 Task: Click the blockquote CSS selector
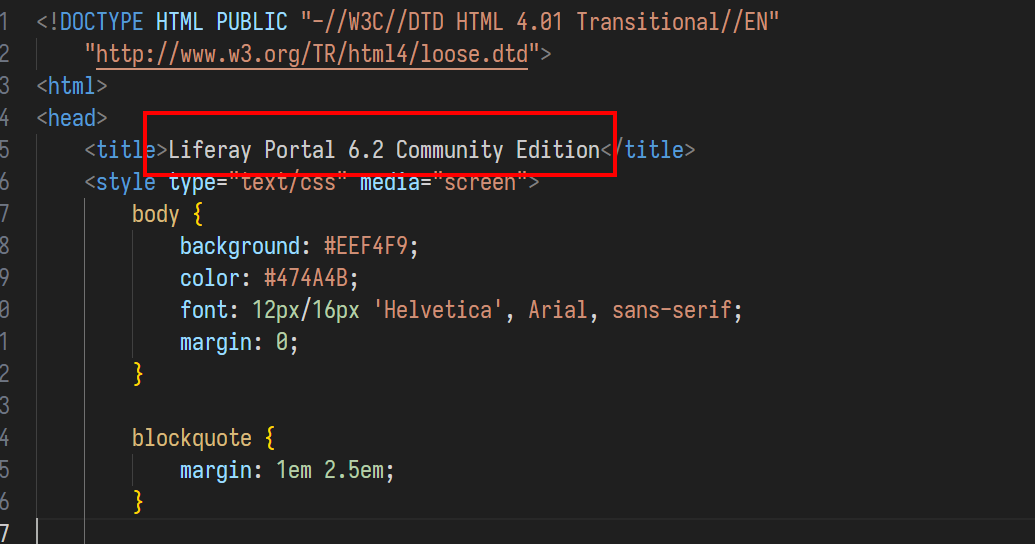coord(191,438)
